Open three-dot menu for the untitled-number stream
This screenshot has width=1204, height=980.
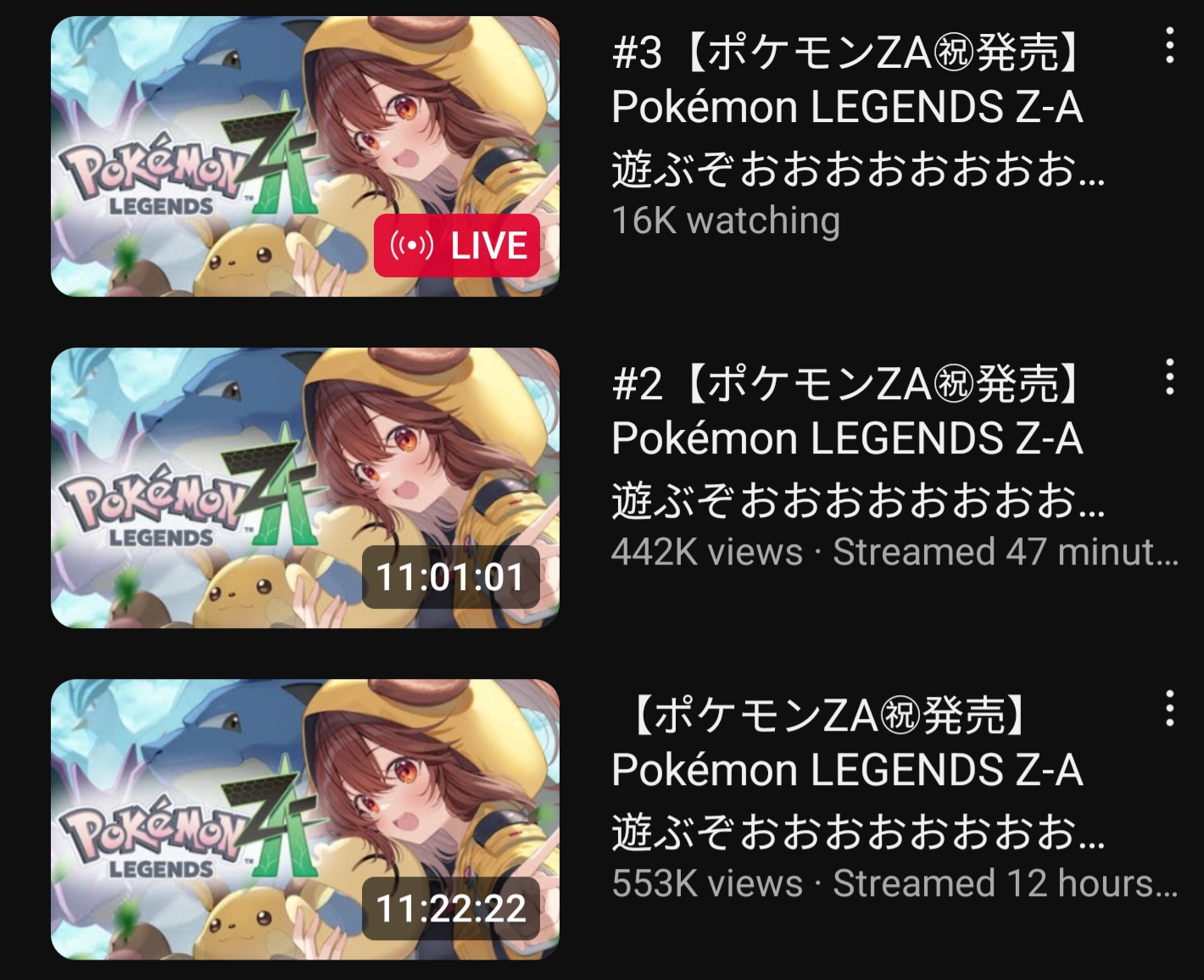pos(1169,709)
